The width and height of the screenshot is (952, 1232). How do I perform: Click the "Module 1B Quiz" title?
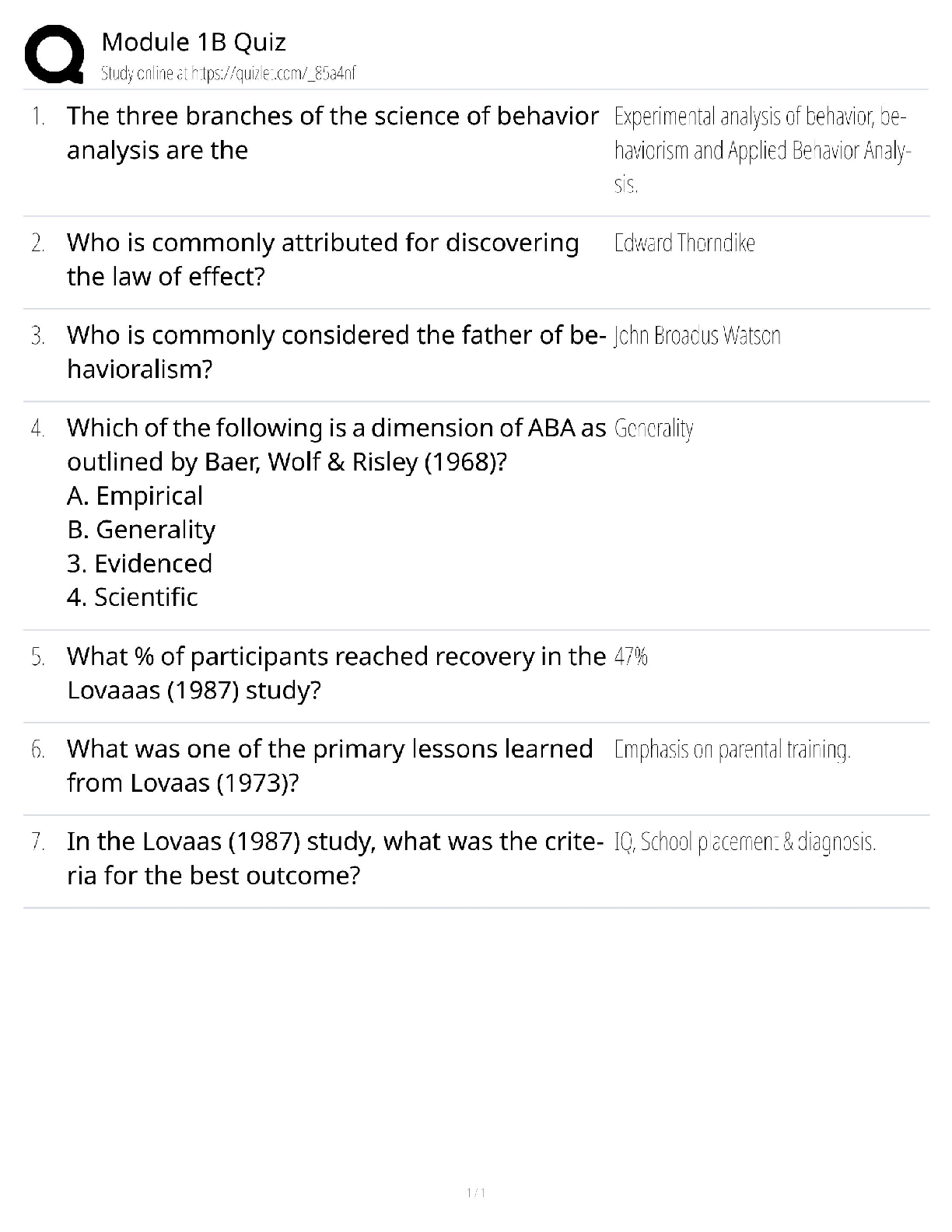coord(194,42)
